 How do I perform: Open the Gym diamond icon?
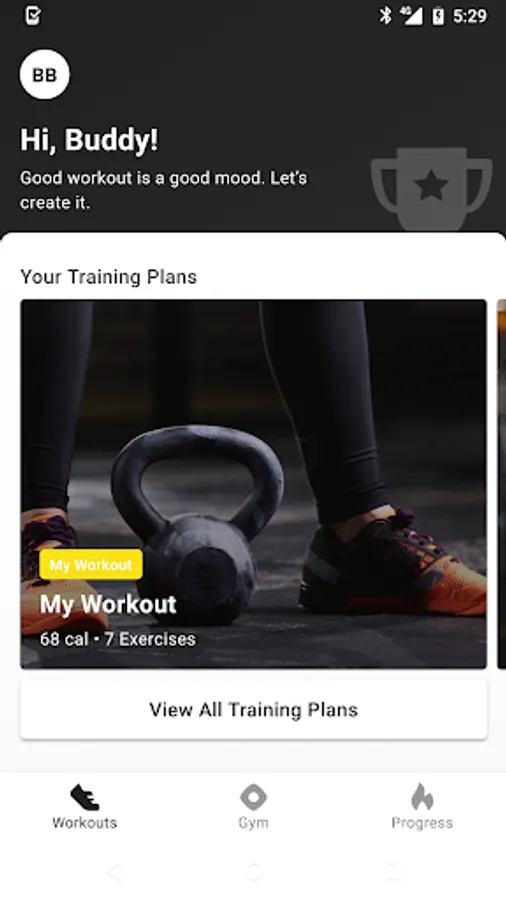(x=254, y=797)
